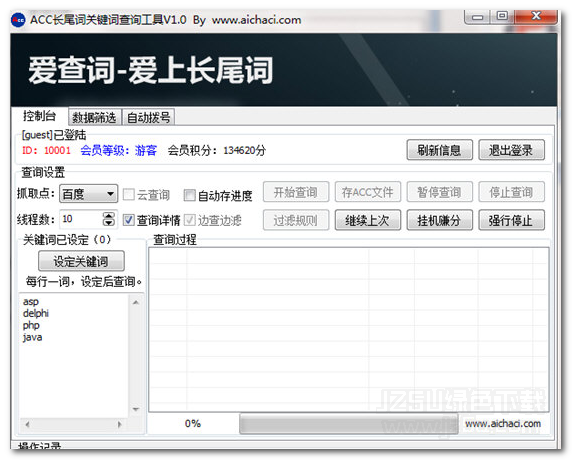Click the 挂机赚分 button
This screenshot has width=572, height=460.
click(439, 220)
